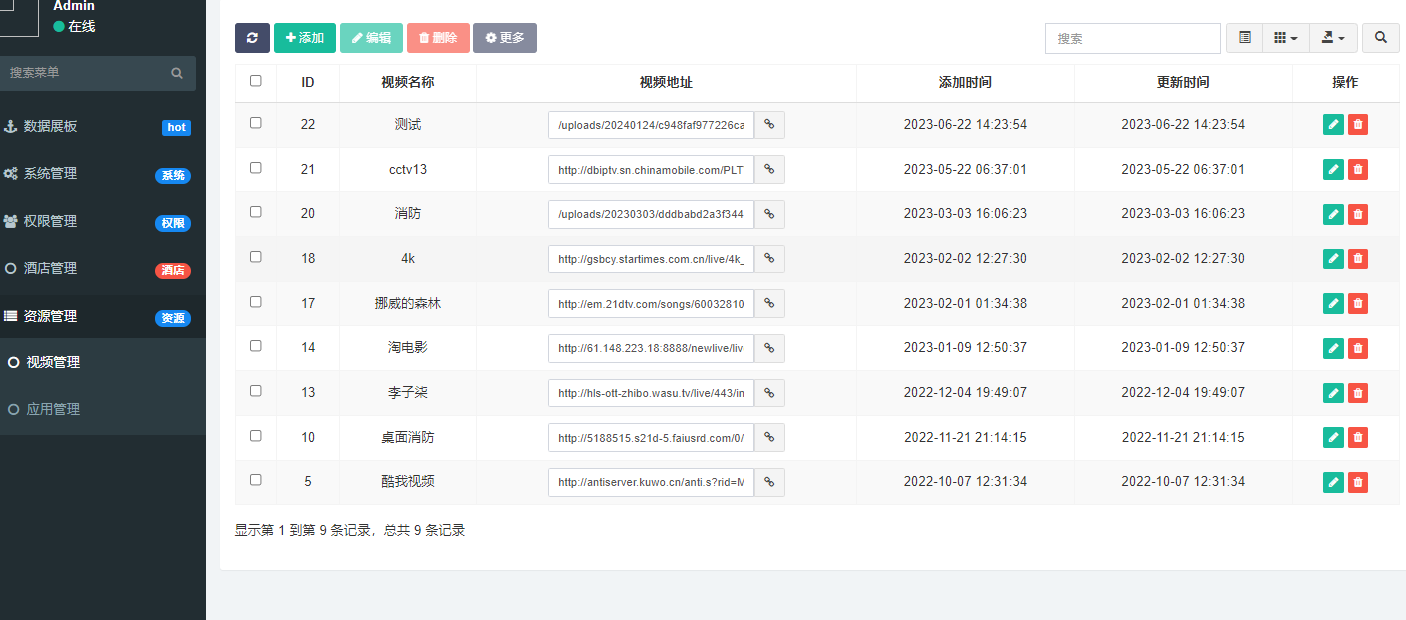Viewport: 1406px width, 620px height.
Task: Toggle the table card view icon
Action: click(x=1245, y=38)
